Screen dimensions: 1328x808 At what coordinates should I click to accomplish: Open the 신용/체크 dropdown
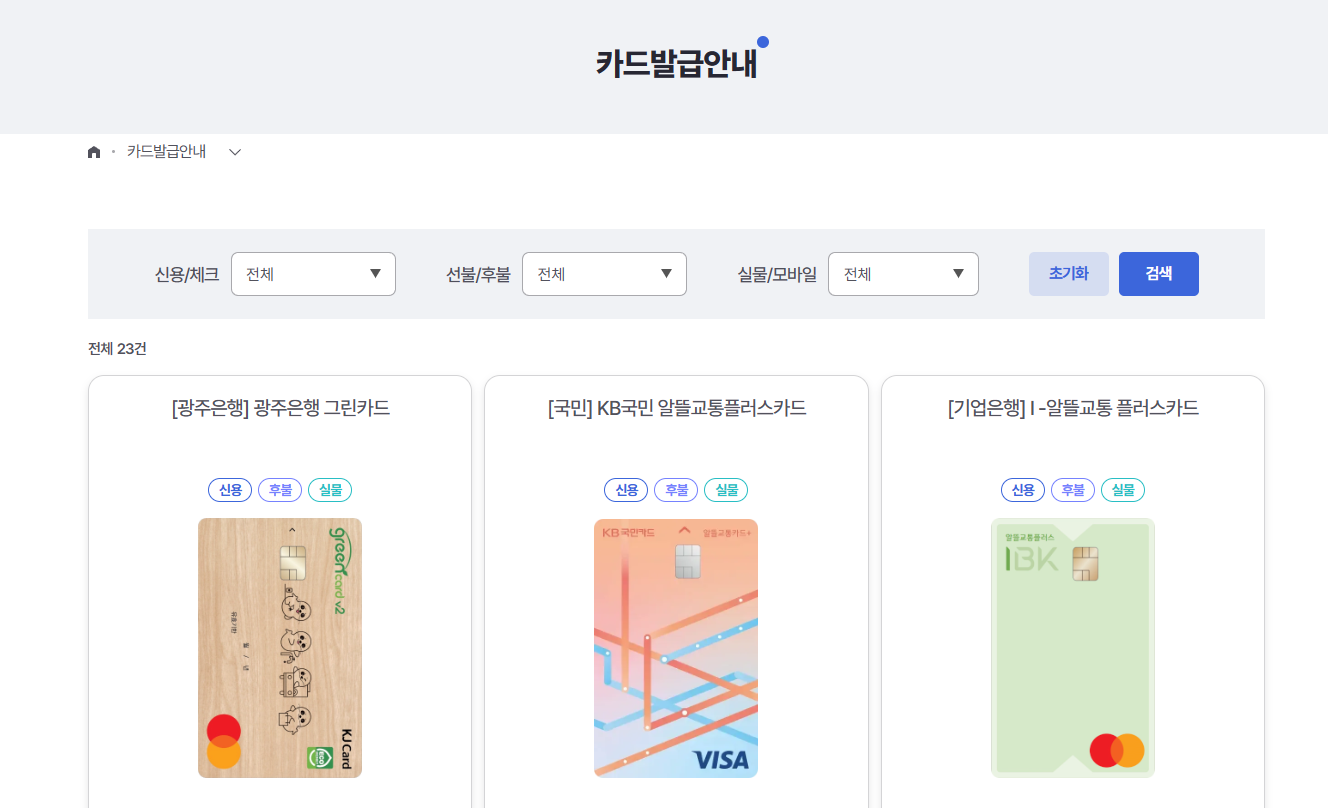point(313,273)
